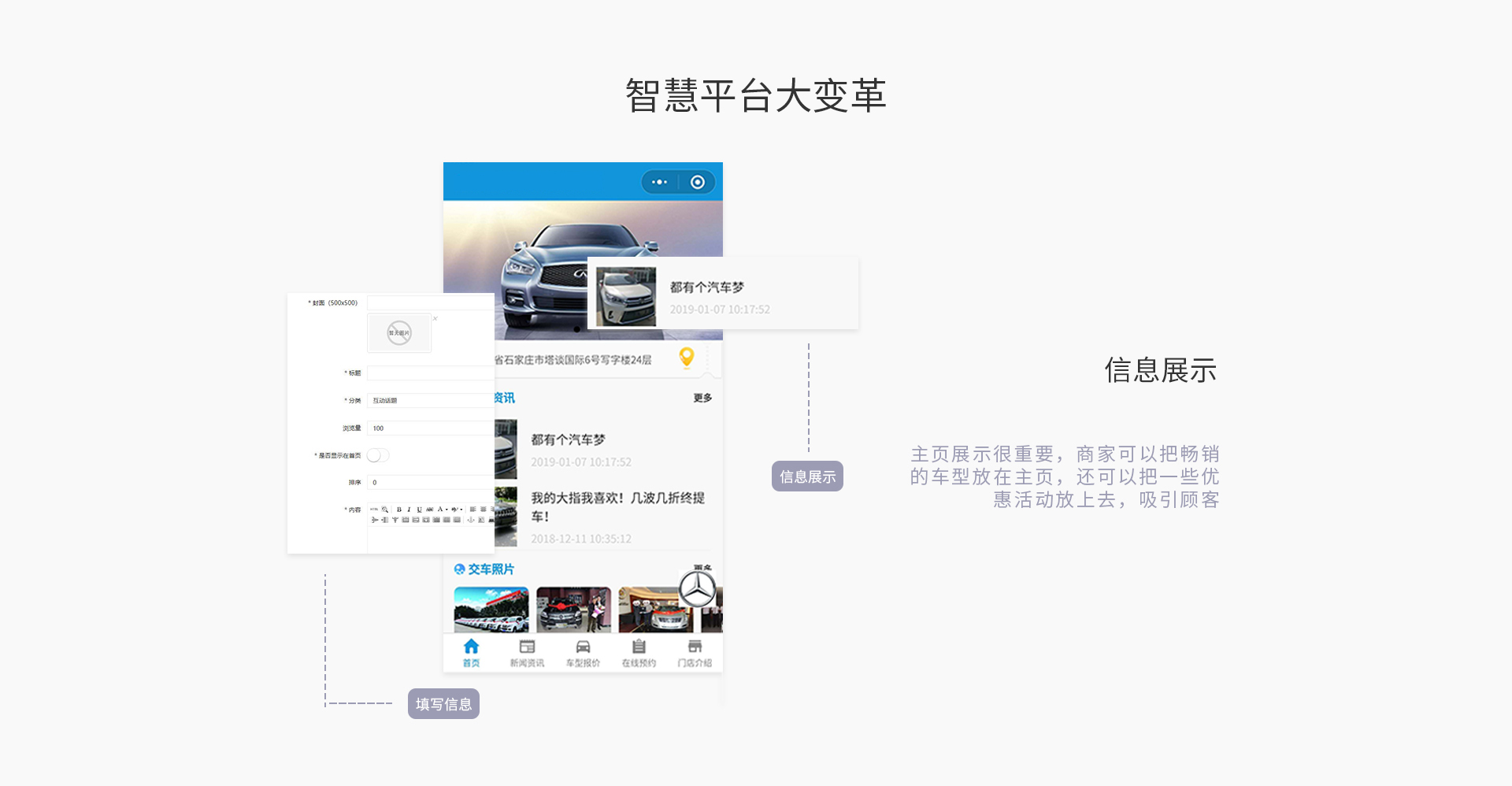The height and width of the screenshot is (786, 1512).
Task: Switch to the 门店介绍 tab
Action: point(695,653)
